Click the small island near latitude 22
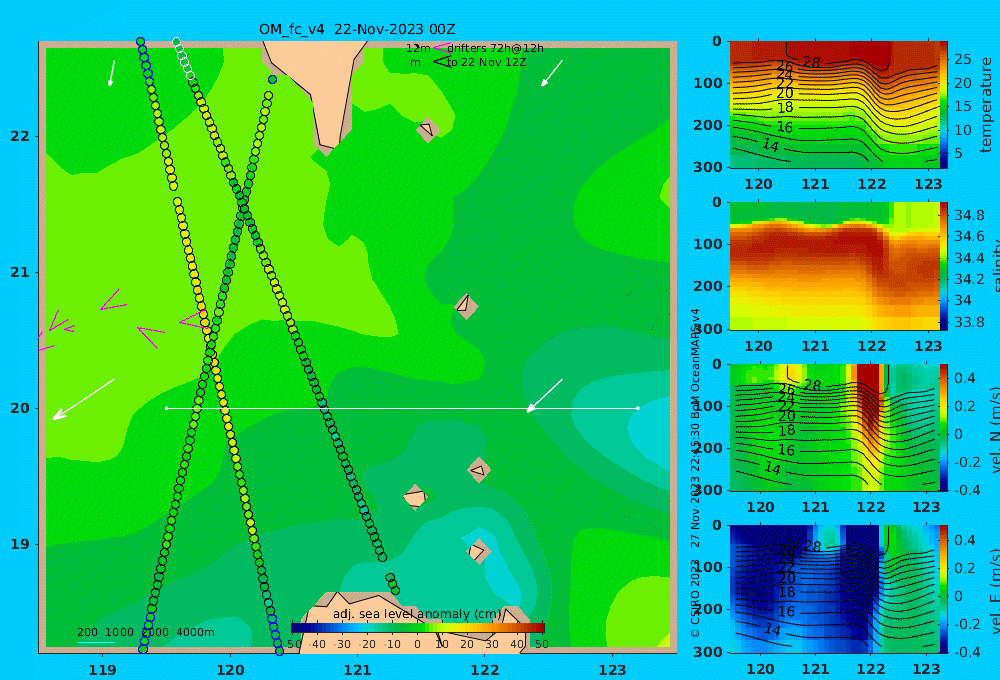Image resolution: width=1000 pixels, height=680 pixels. [x=427, y=130]
